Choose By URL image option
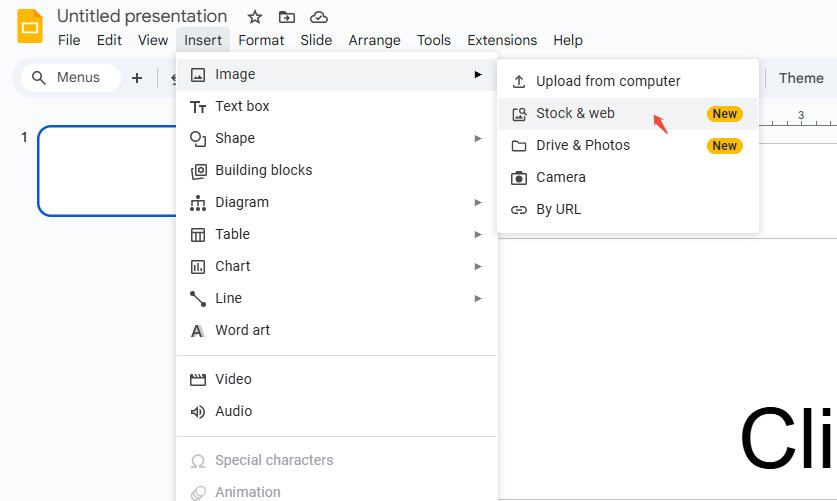The width and height of the screenshot is (837, 501). pyautogui.click(x=628, y=210)
